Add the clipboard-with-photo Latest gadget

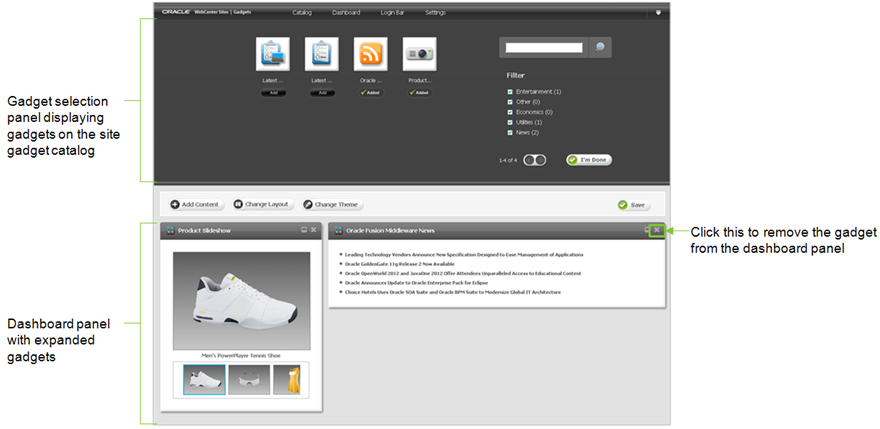273,93
